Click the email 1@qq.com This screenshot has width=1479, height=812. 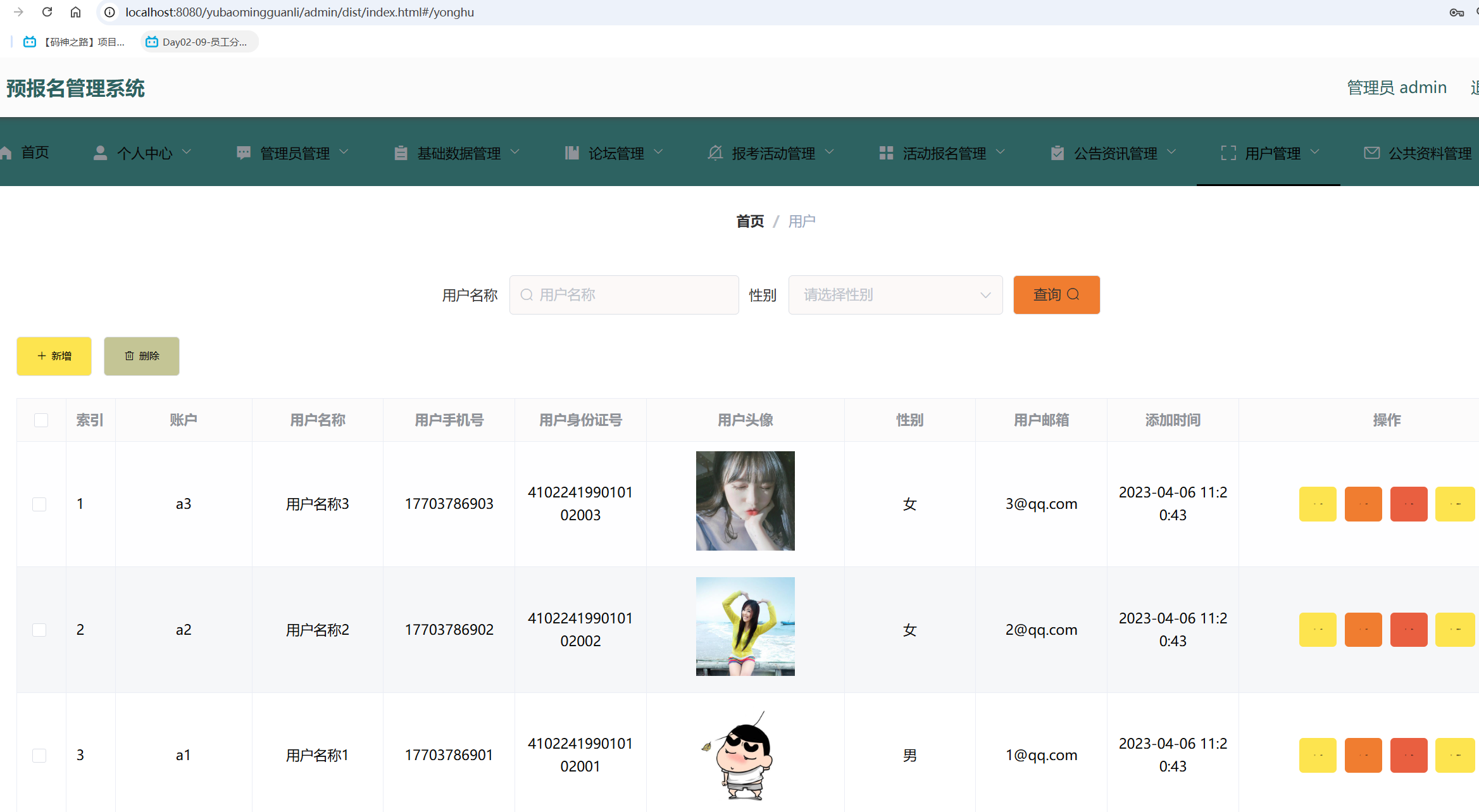1041,756
